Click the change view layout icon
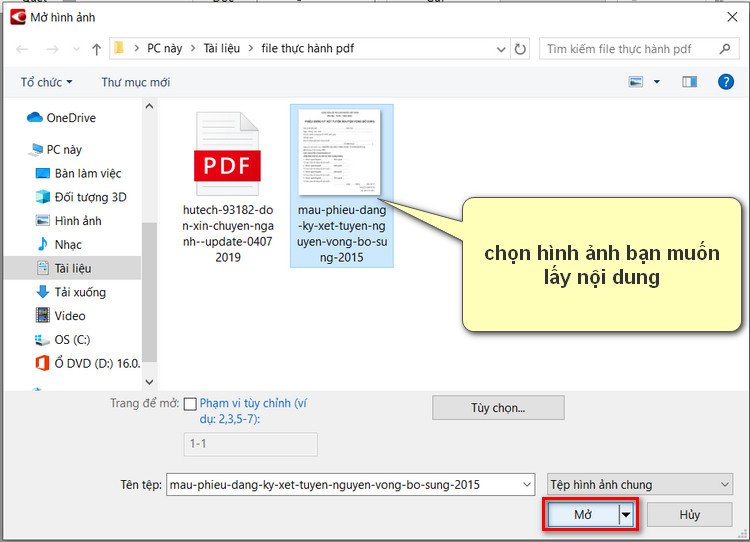Screen dimensions: 750x542 point(636,82)
